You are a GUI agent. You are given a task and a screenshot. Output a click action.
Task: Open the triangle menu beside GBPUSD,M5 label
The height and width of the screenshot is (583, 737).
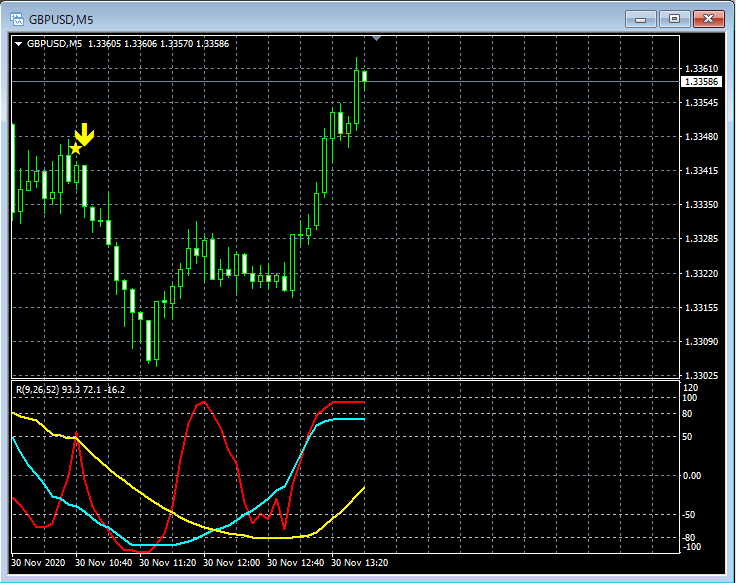pos(18,44)
